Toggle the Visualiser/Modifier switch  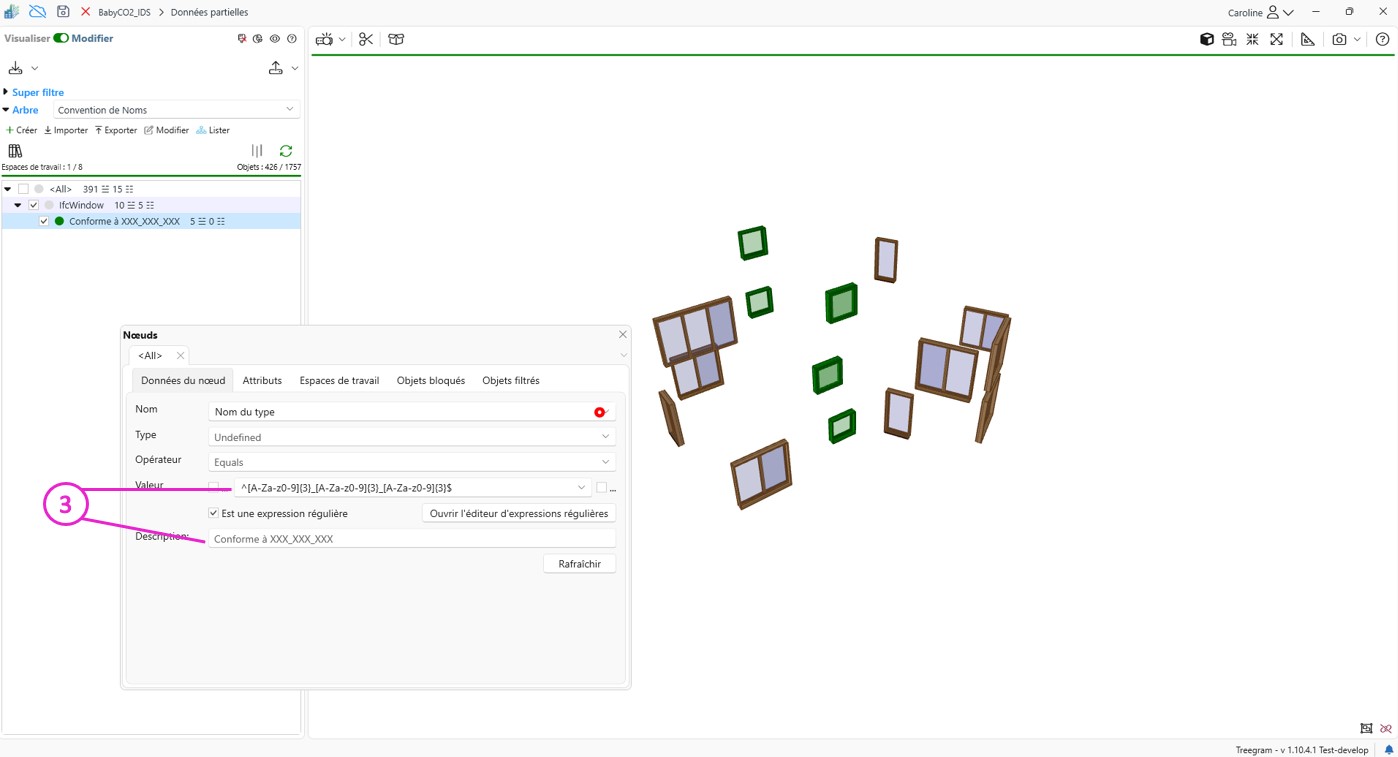click(61, 38)
